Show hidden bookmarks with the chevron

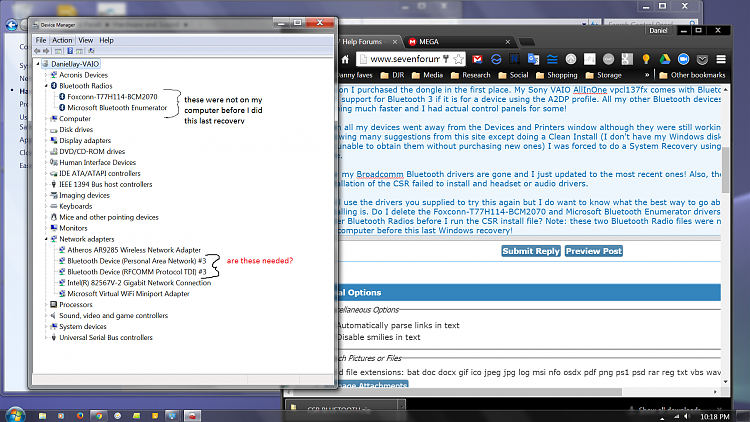[x=647, y=75]
